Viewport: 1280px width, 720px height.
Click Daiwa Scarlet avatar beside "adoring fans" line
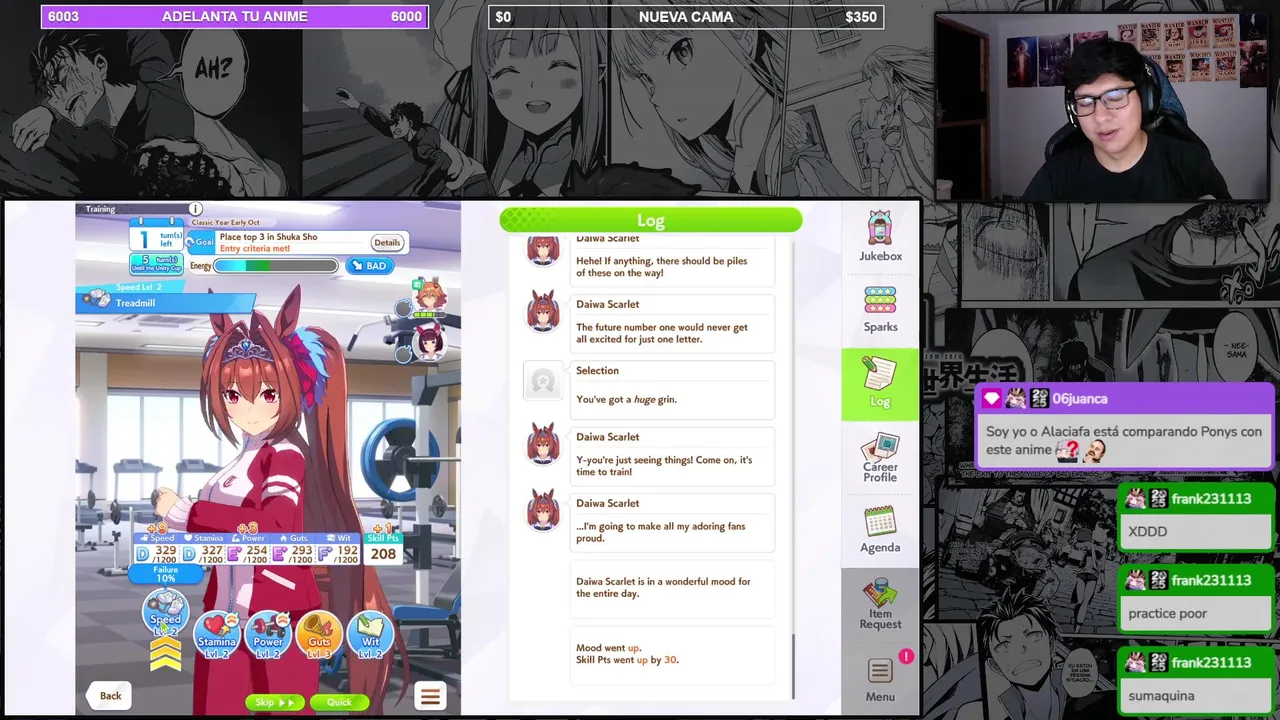click(543, 511)
